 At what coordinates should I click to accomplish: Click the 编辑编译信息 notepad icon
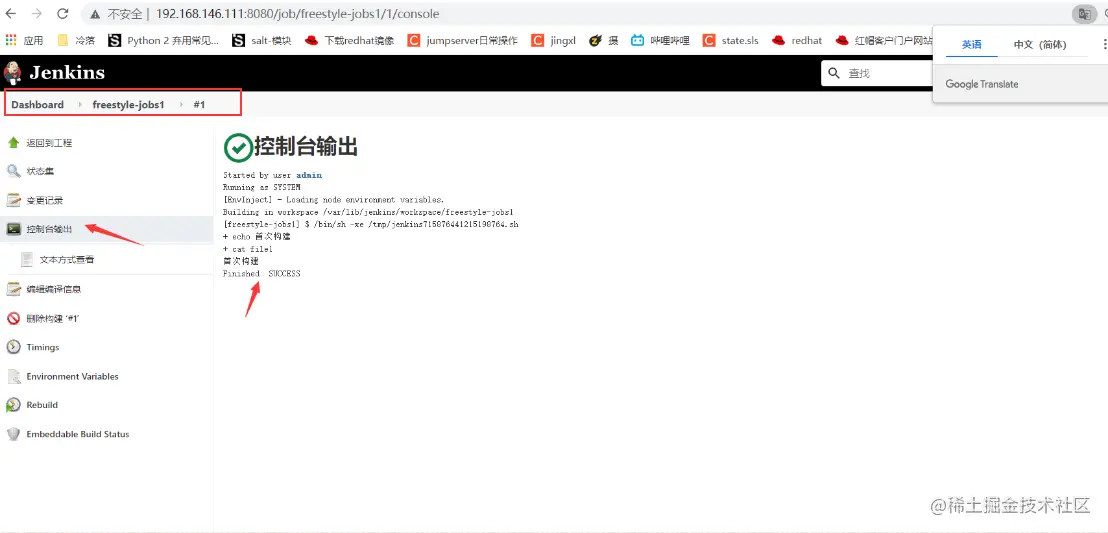pyautogui.click(x=13, y=288)
